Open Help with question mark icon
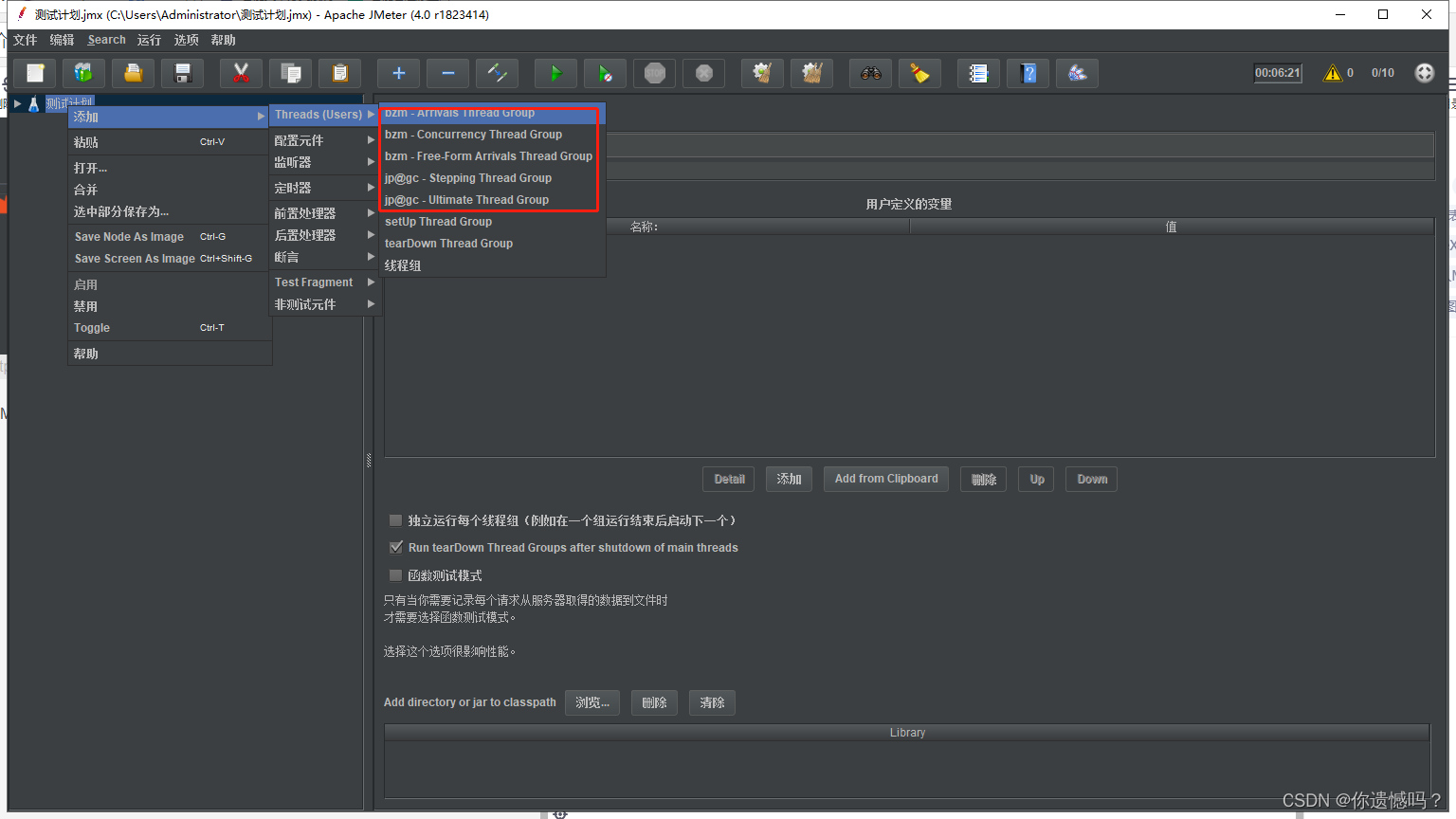Image resolution: width=1456 pixels, height=819 pixels. [x=1028, y=73]
